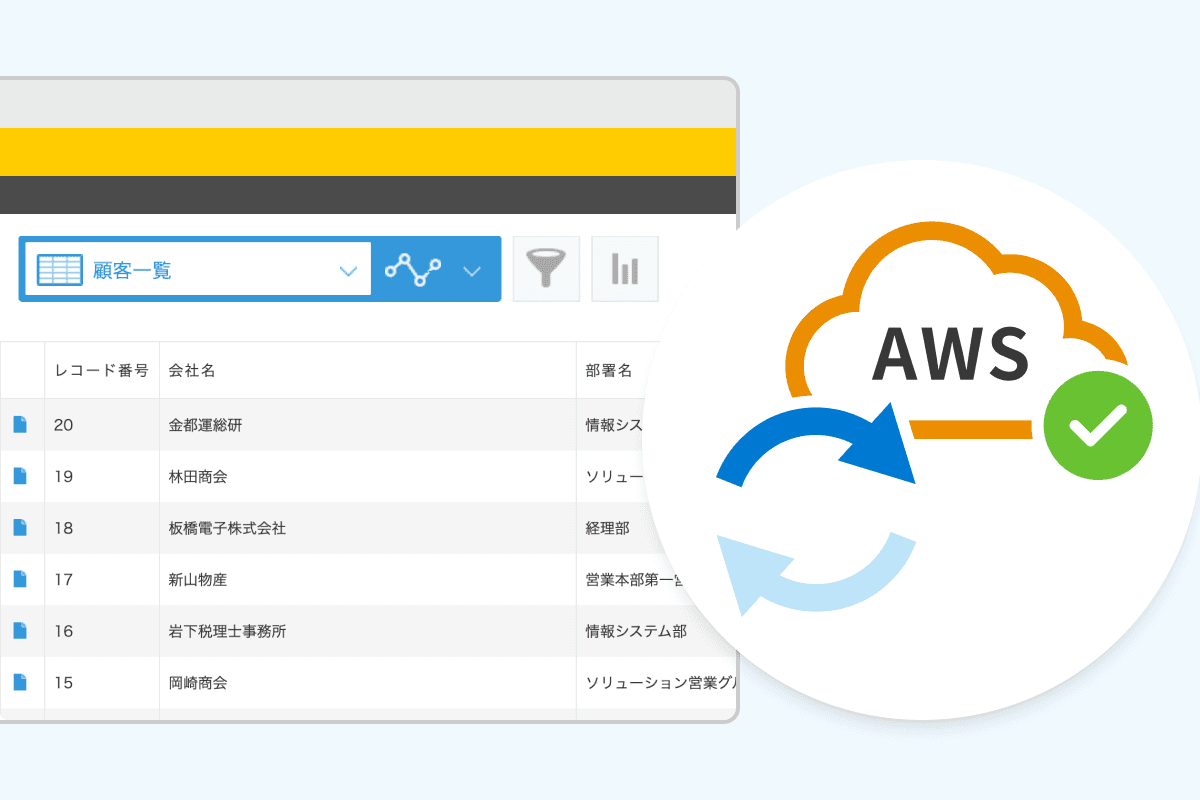1200x800 pixels.
Task: Select the 金都運総研 company cell
Action: tap(368, 425)
